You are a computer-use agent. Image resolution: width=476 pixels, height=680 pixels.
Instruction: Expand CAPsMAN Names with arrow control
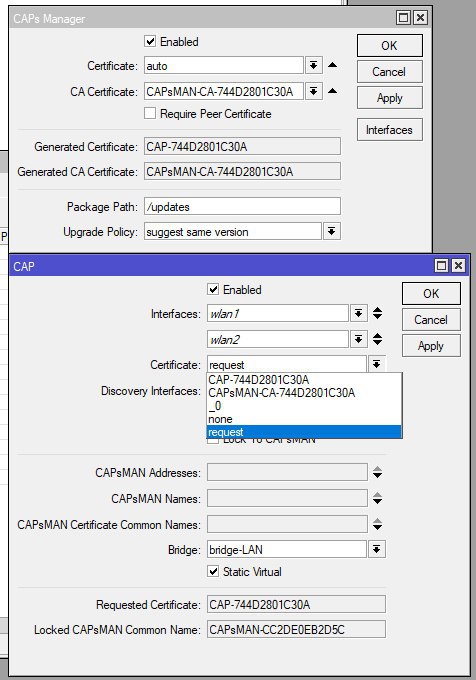click(x=377, y=498)
